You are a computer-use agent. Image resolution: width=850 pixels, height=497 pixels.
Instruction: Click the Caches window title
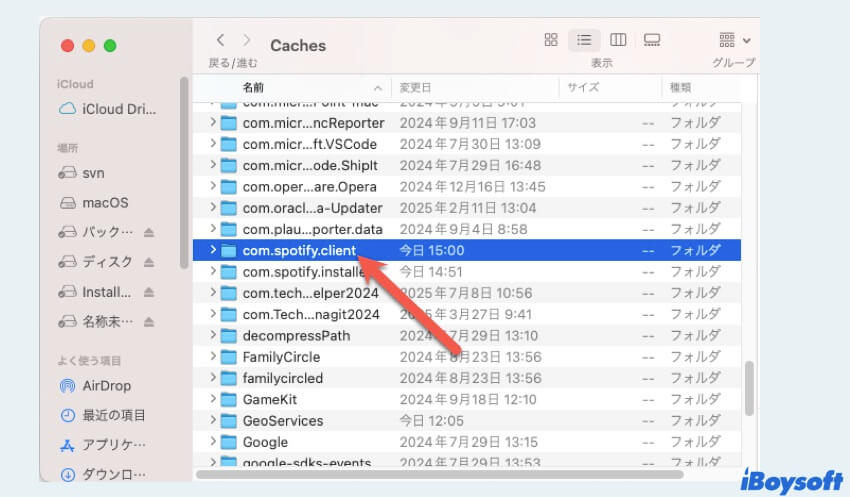coord(298,46)
